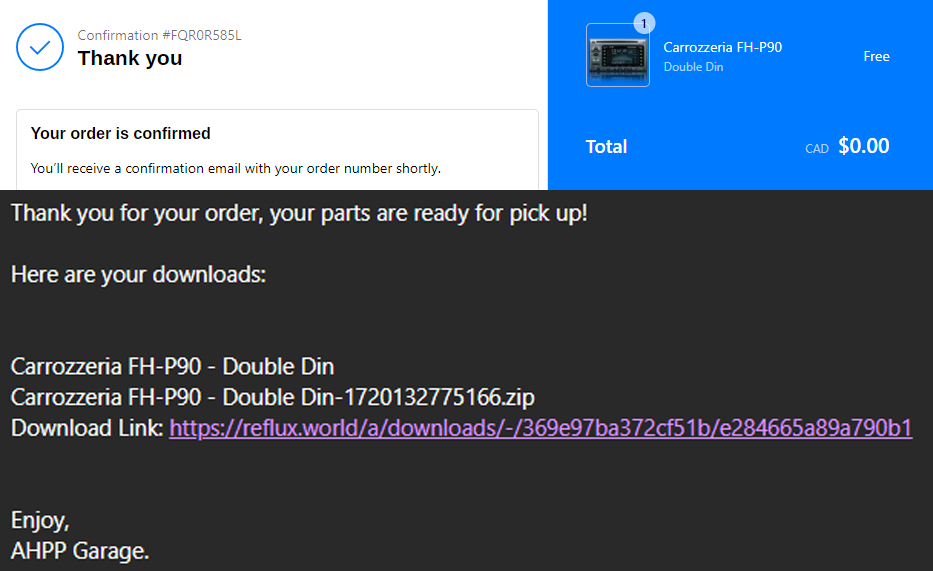Open the Carrozzeria FH-P90 product thumbnail
Viewport: 933px width, 571px height.
tap(617, 56)
